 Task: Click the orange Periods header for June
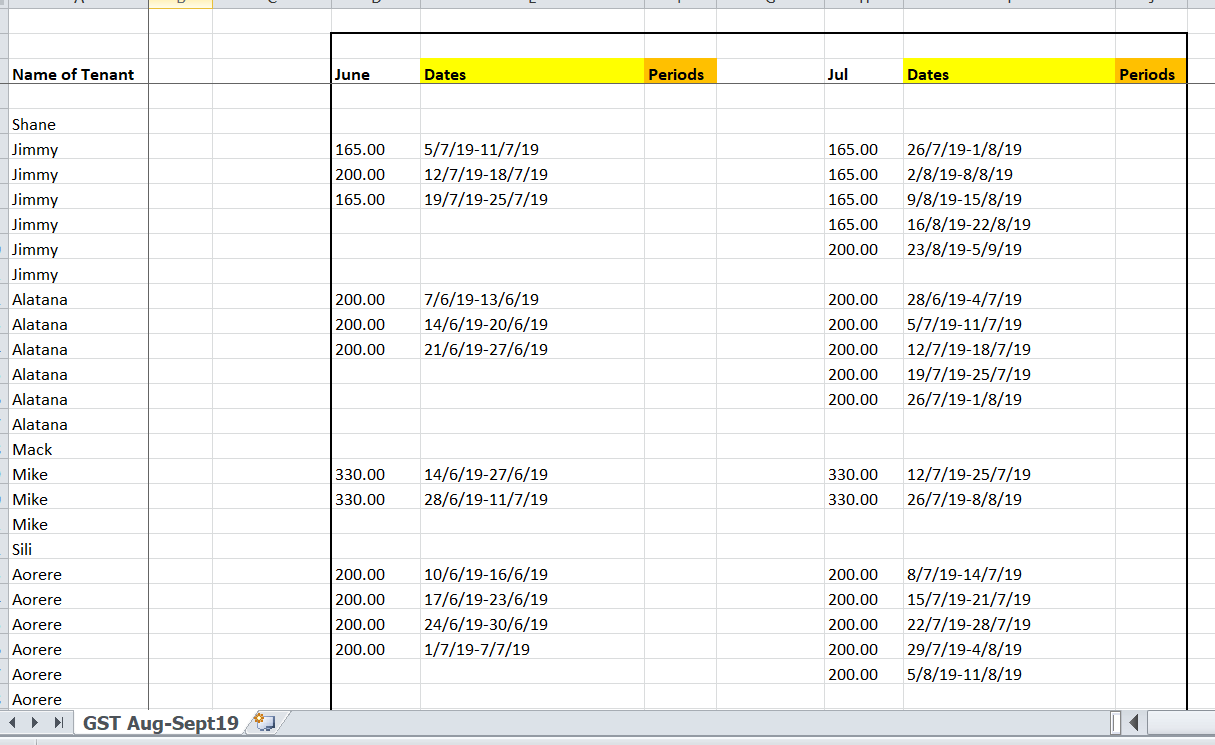coord(680,71)
